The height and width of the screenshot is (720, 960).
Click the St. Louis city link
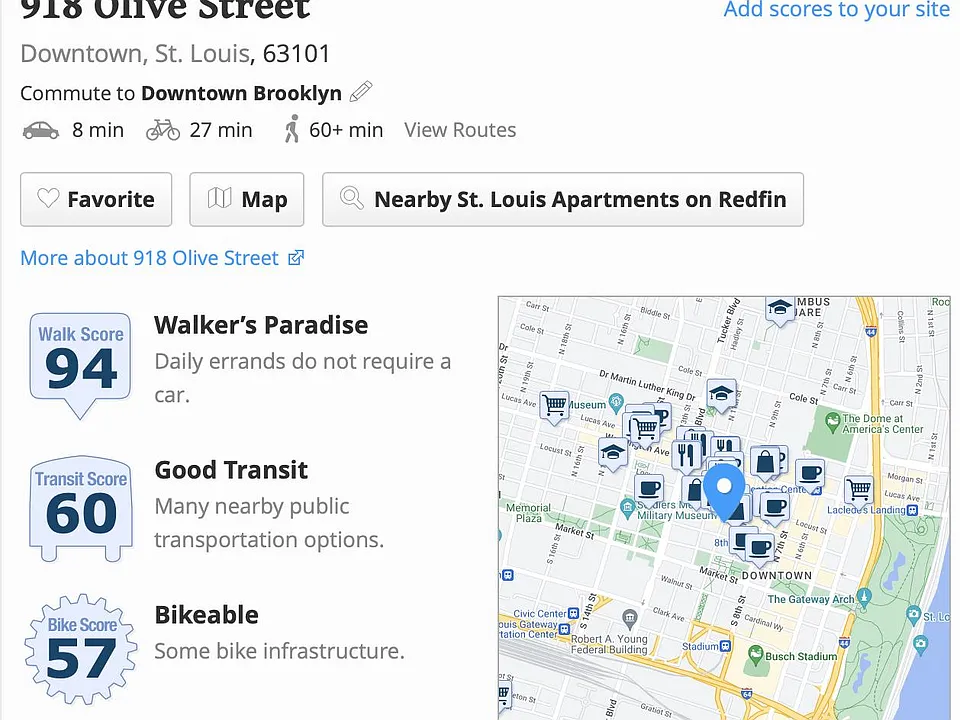click(202, 54)
